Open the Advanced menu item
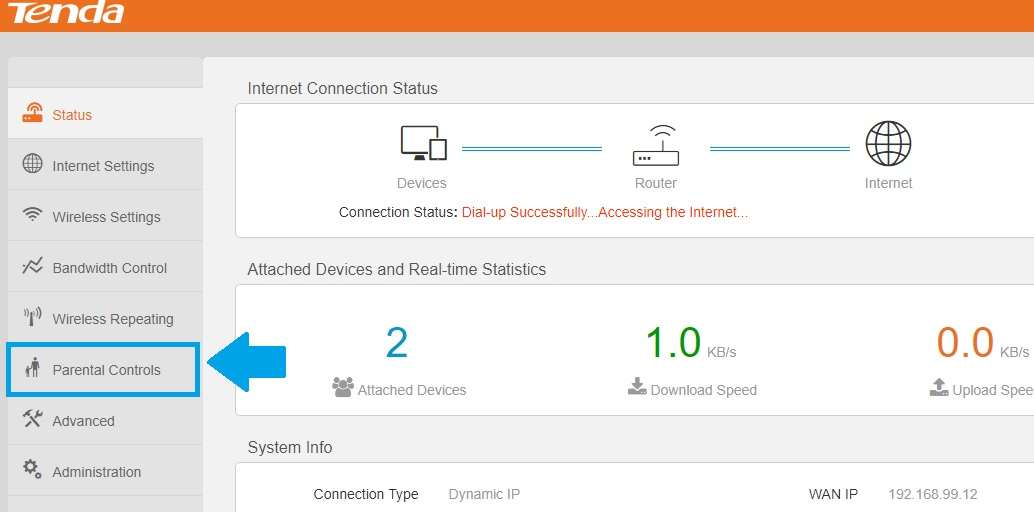The width and height of the screenshot is (1034, 512). coord(105,420)
